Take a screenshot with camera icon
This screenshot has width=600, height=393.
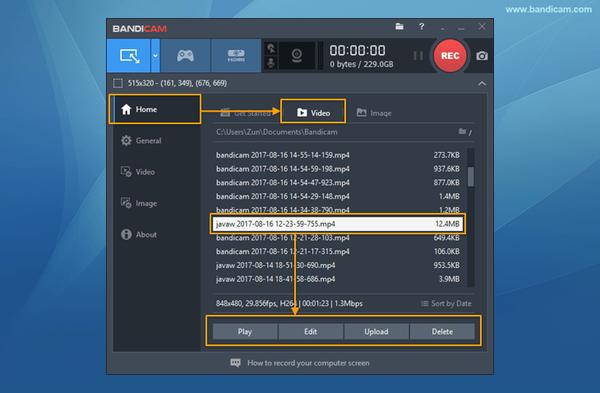482,56
